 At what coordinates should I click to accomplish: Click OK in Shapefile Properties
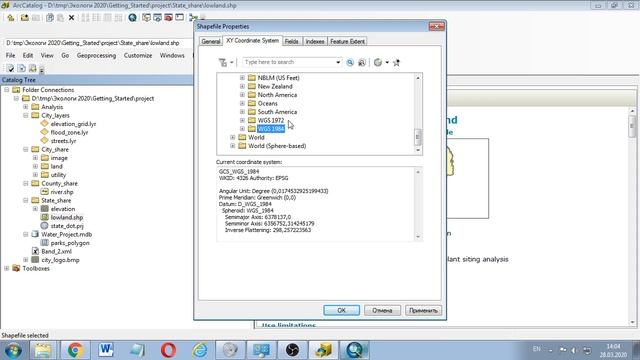pyautogui.click(x=342, y=310)
